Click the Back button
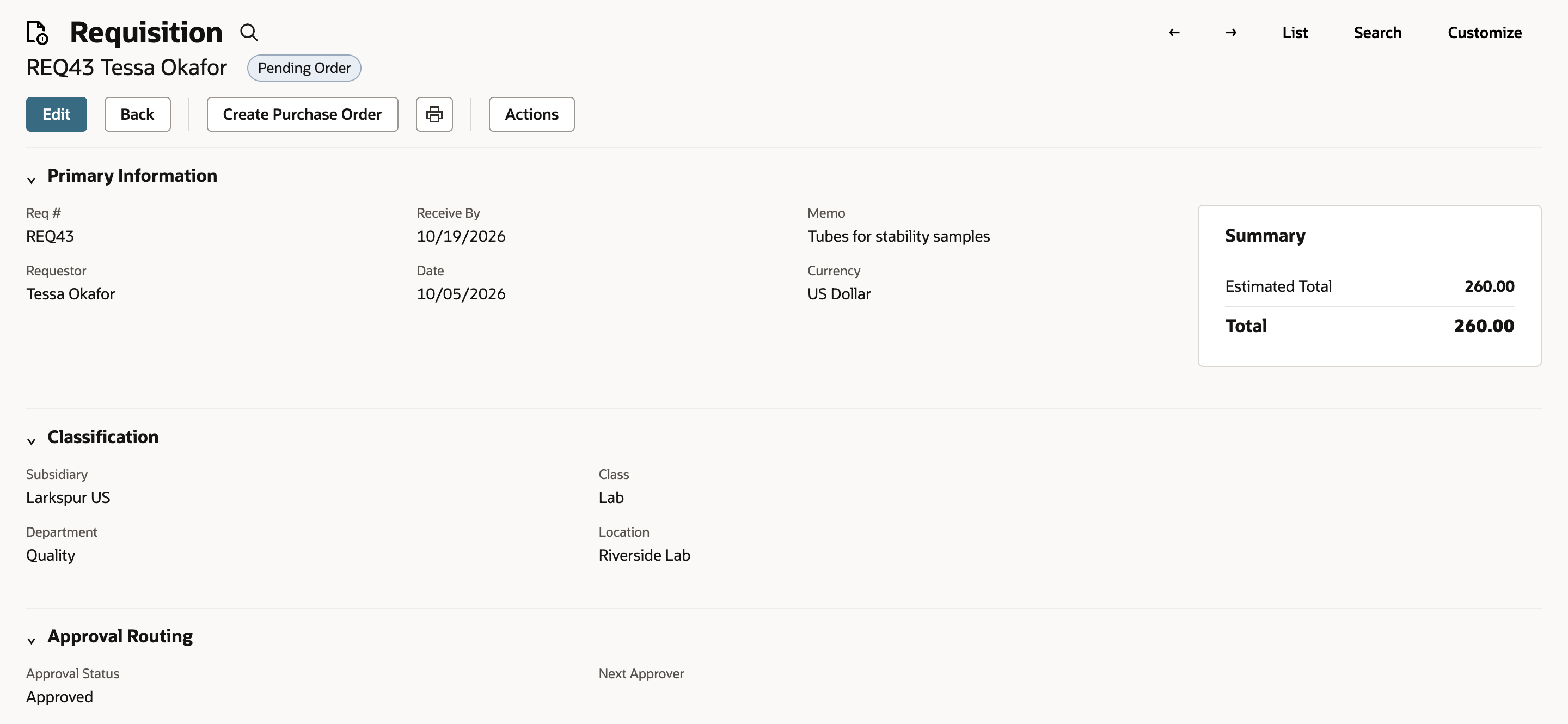 click(138, 114)
